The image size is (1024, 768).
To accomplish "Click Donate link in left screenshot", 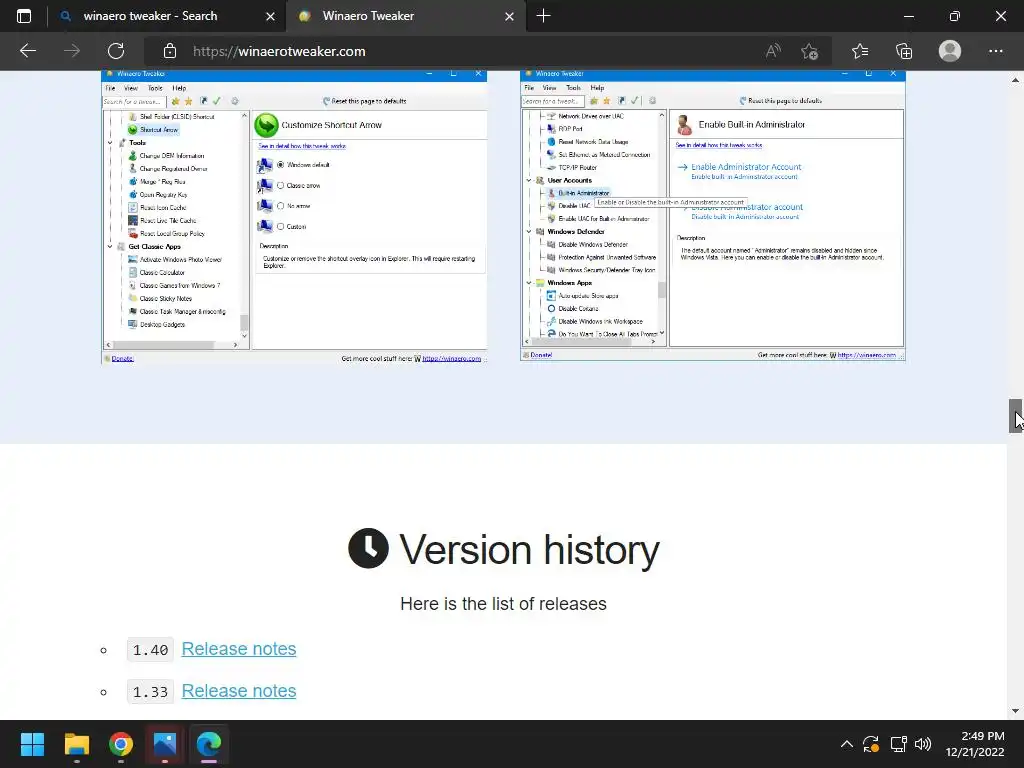I will point(122,359).
